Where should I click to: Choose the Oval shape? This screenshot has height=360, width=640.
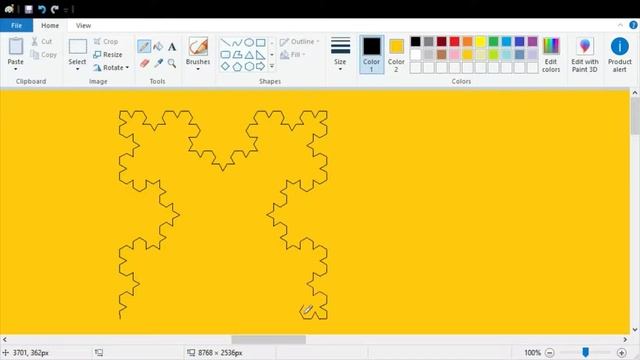click(249, 42)
